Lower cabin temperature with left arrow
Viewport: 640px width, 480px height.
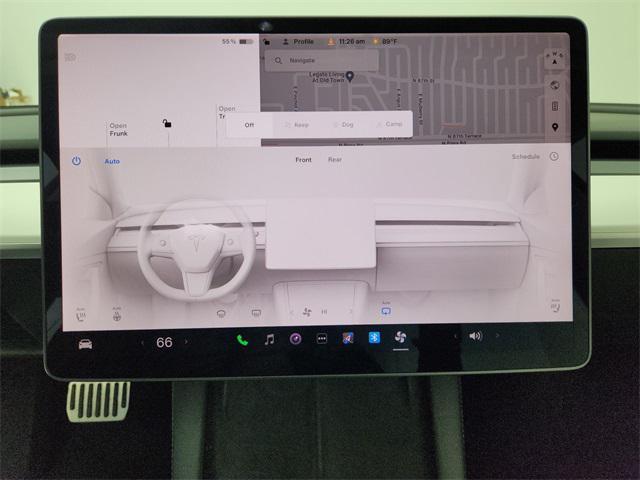coord(142,343)
